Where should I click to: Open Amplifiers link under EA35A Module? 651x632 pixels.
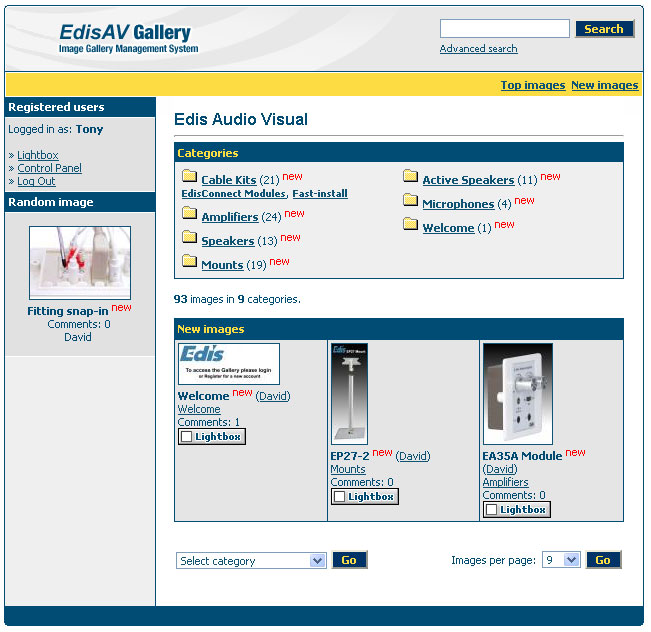click(505, 482)
